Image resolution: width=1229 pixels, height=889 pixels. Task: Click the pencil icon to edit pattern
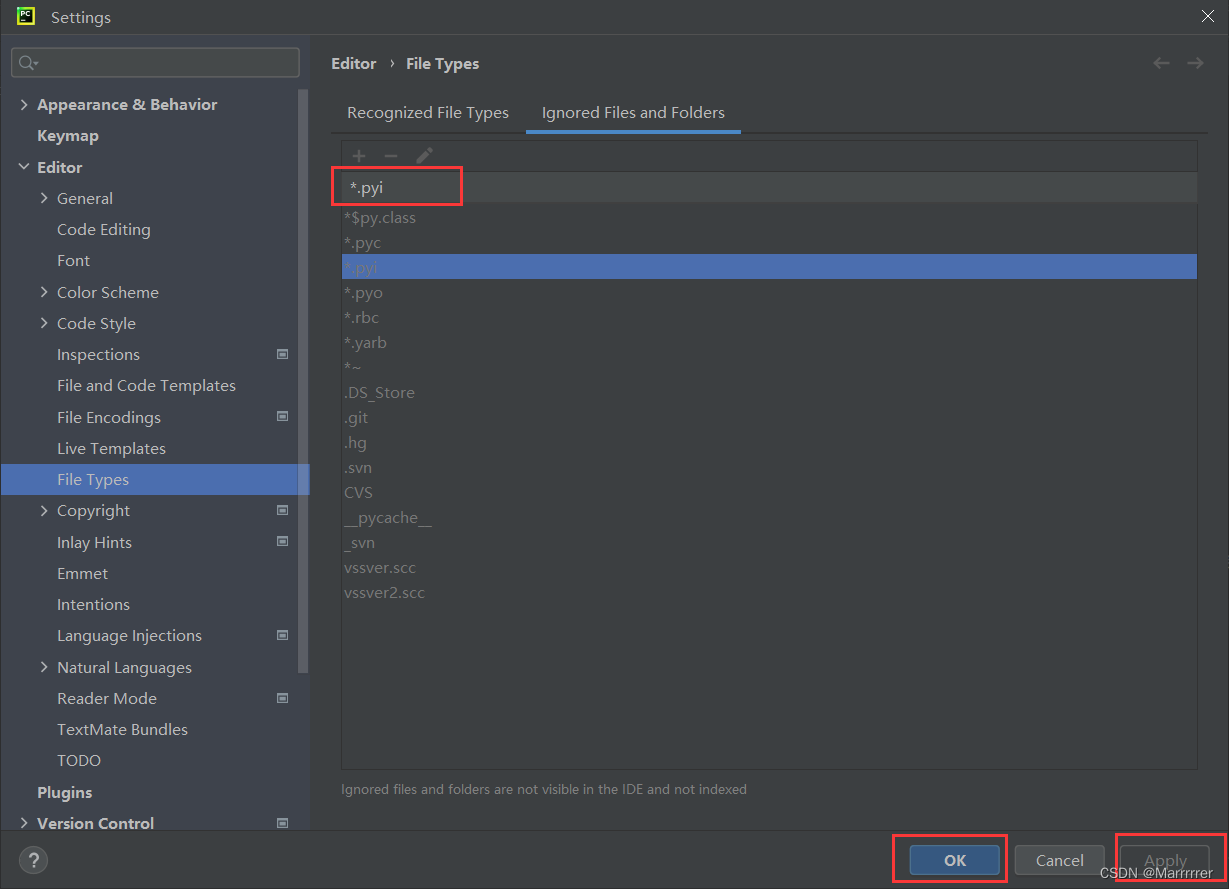423,155
